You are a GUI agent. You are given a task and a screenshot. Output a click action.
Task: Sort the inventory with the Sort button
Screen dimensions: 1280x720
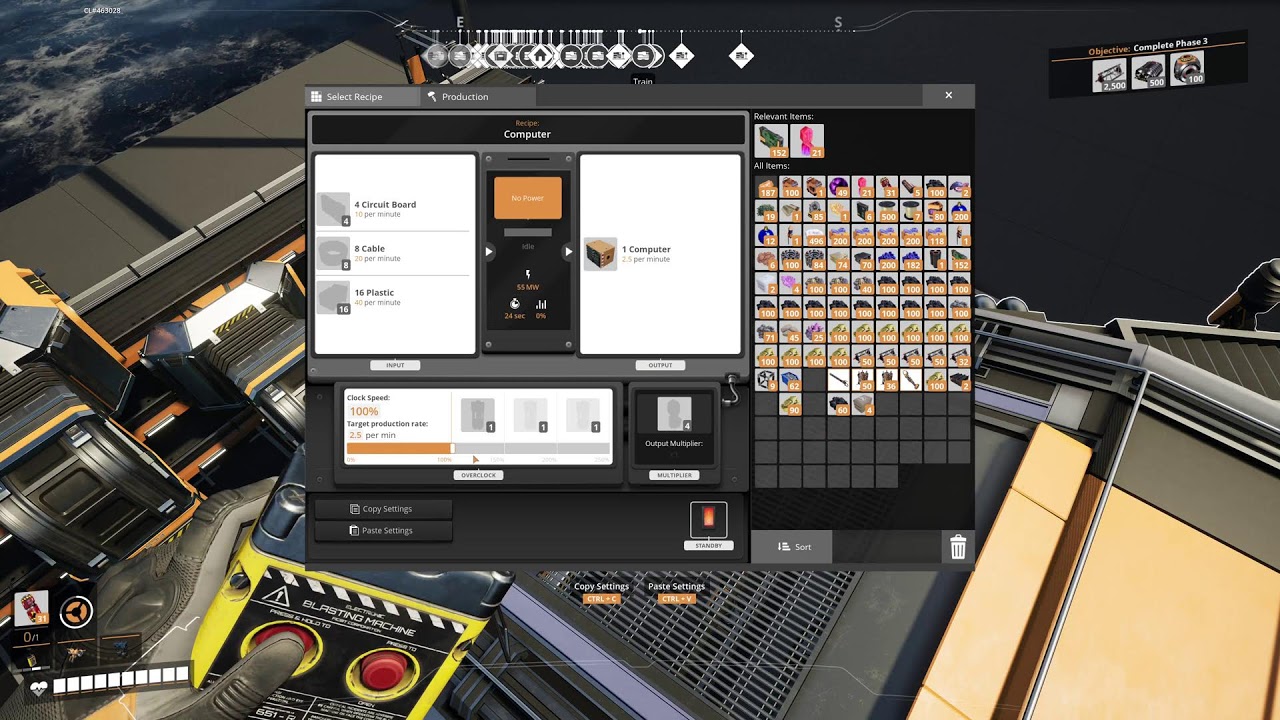click(791, 547)
